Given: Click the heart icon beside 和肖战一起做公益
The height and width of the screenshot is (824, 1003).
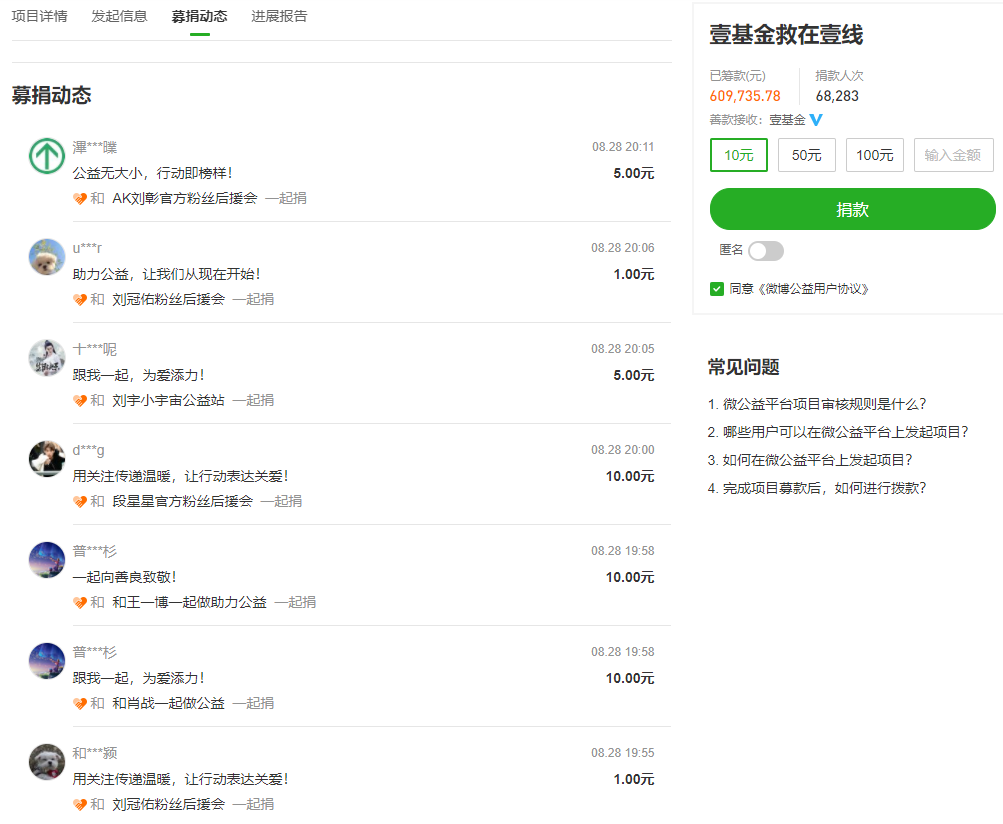Looking at the screenshot, I should [79, 703].
